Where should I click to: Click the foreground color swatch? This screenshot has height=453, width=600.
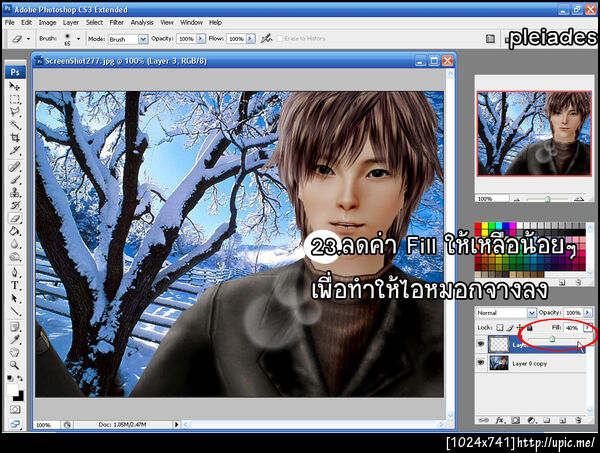click(x=12, y=391)
